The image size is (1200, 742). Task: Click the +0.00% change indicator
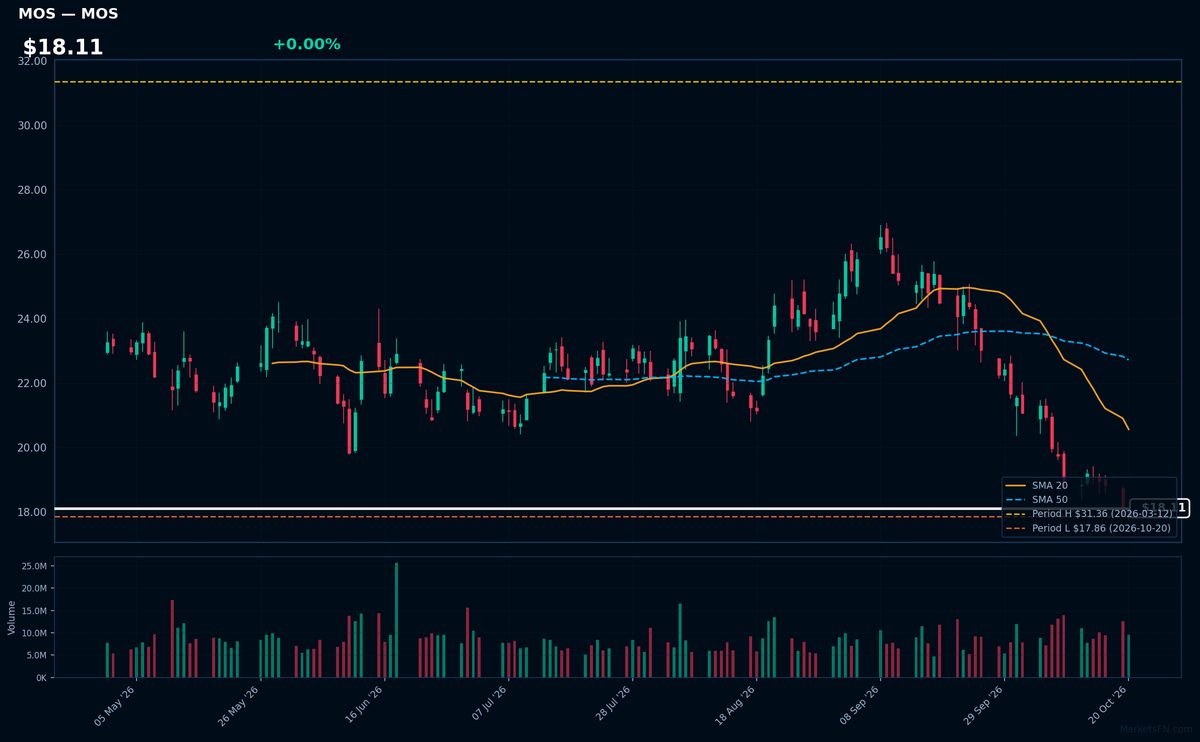[306, 44]
